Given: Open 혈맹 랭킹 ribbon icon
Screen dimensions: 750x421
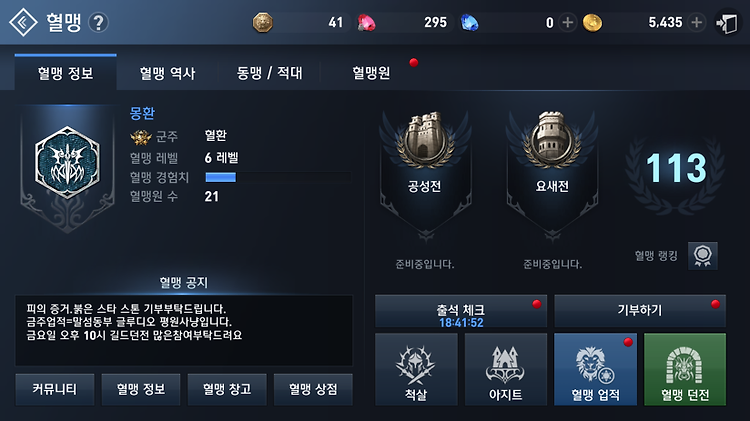Looking at the screenshot, I should pos(703,255).
